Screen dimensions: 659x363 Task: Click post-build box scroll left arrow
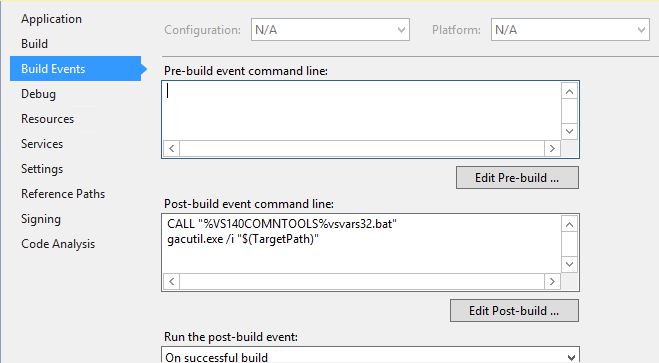pyautogui.click(x=171, y=281)
